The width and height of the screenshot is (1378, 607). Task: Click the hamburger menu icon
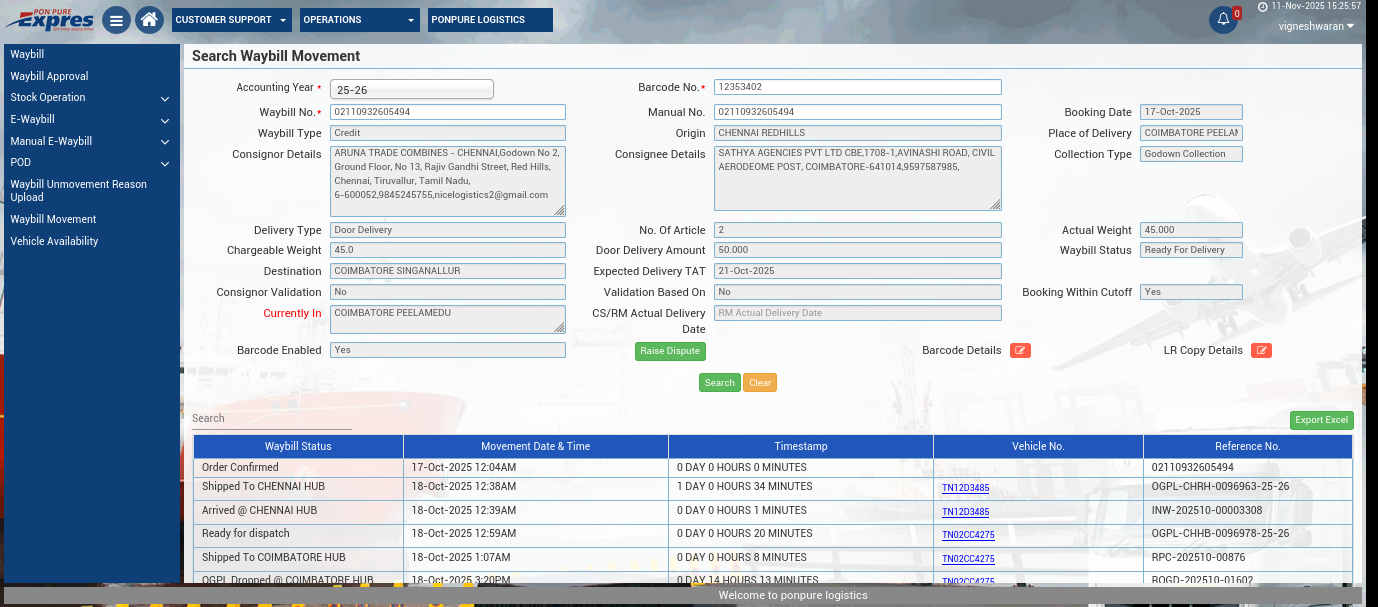click(116, 20)
